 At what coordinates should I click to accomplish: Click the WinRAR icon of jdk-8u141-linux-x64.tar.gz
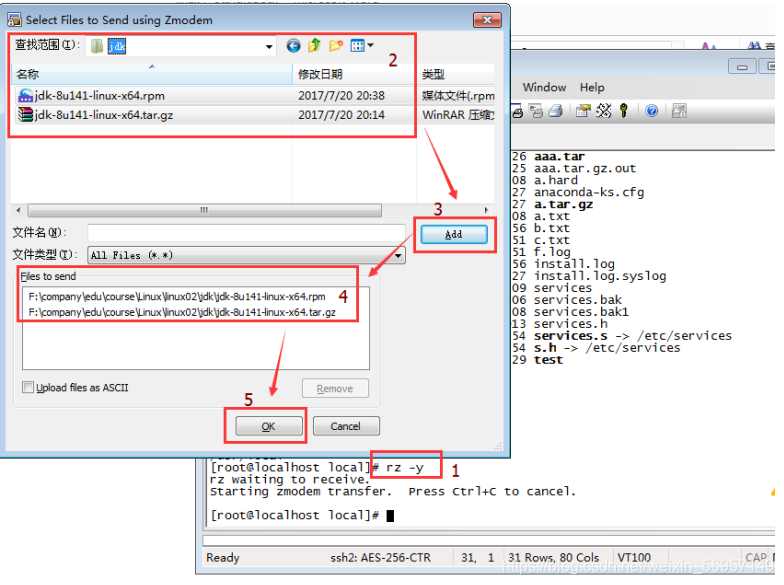25,115
